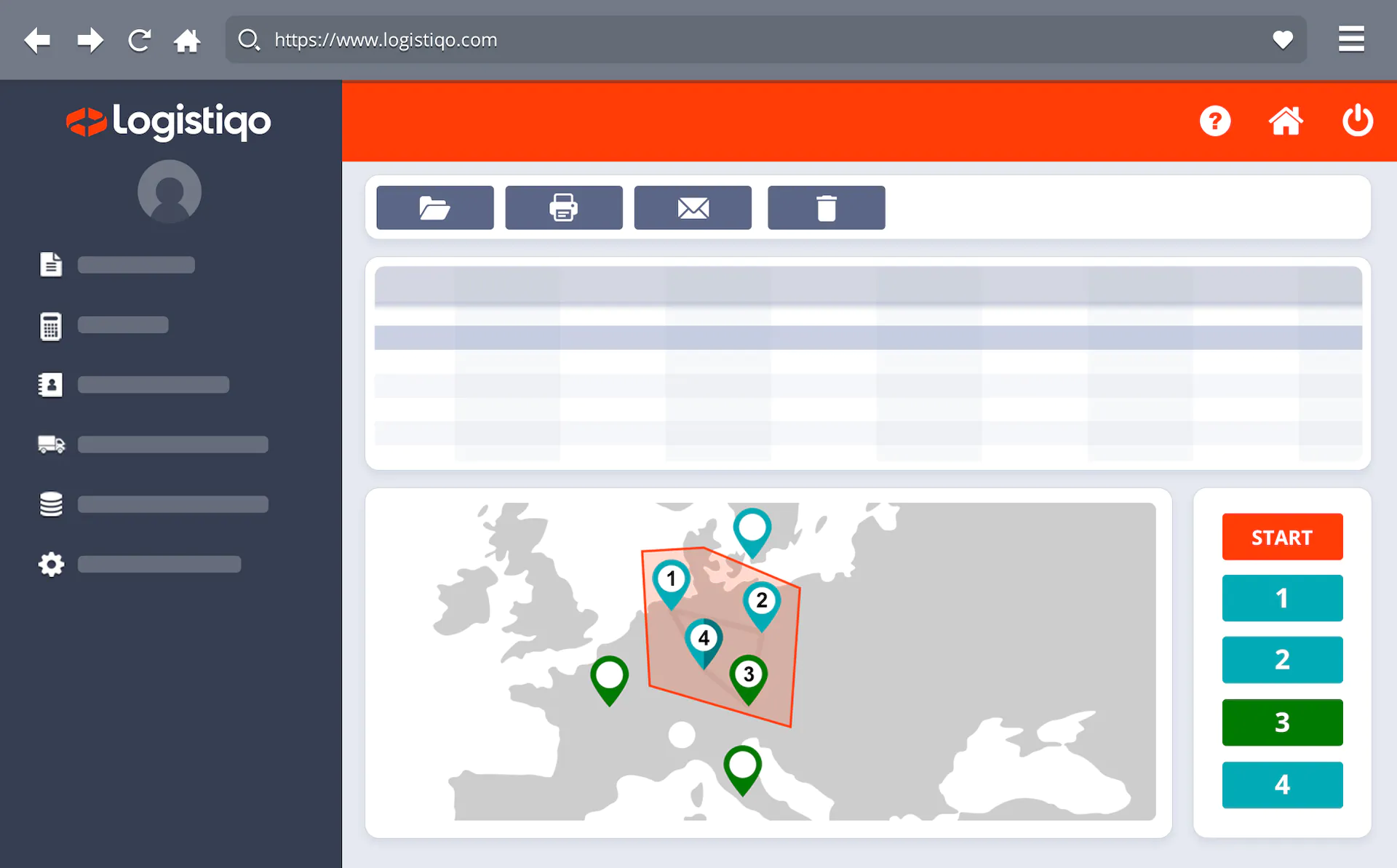Open the browser hamburger menu
Screen dimensions: 1397x868
[1351, 40]
